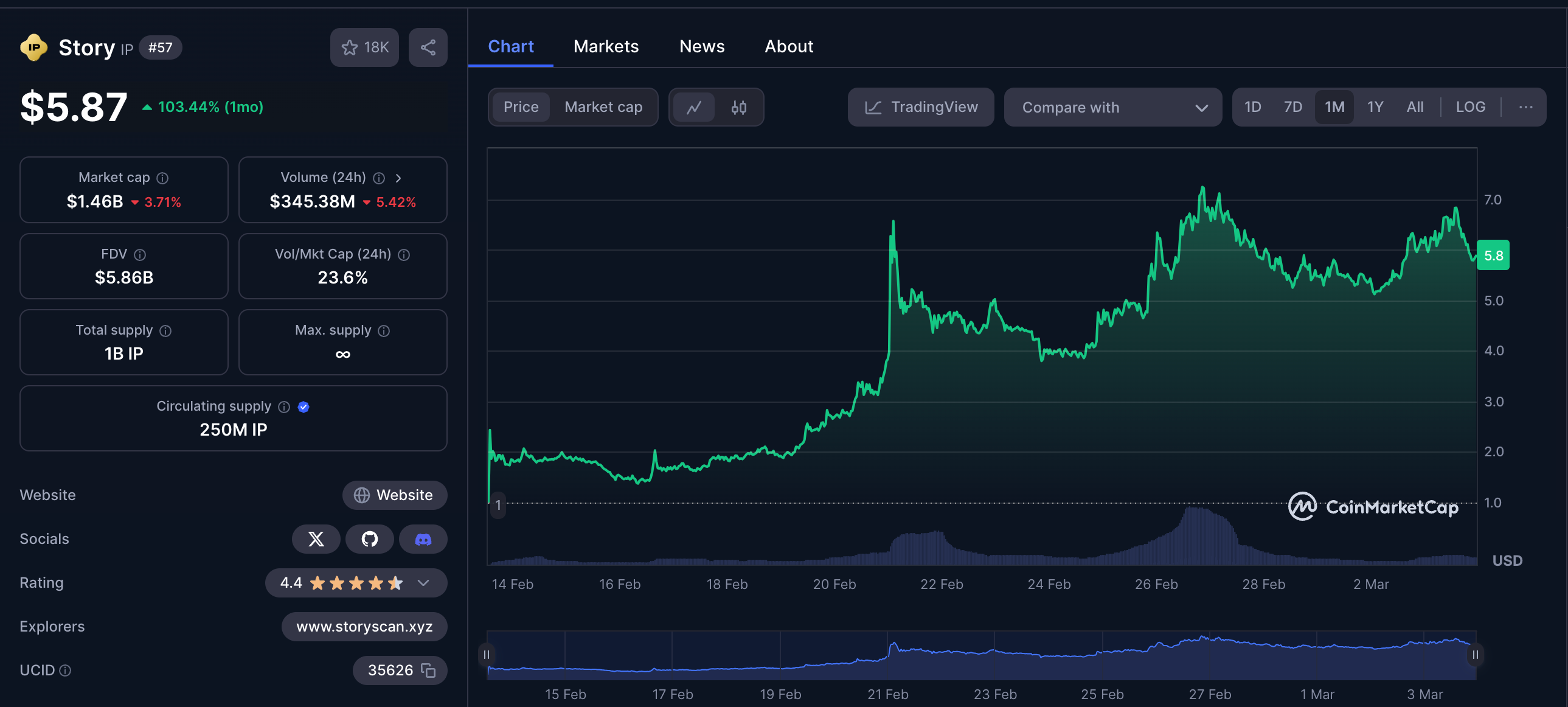Grab the right range selector handle
Screen dimensions: 1568x707
pos(1476,655)
